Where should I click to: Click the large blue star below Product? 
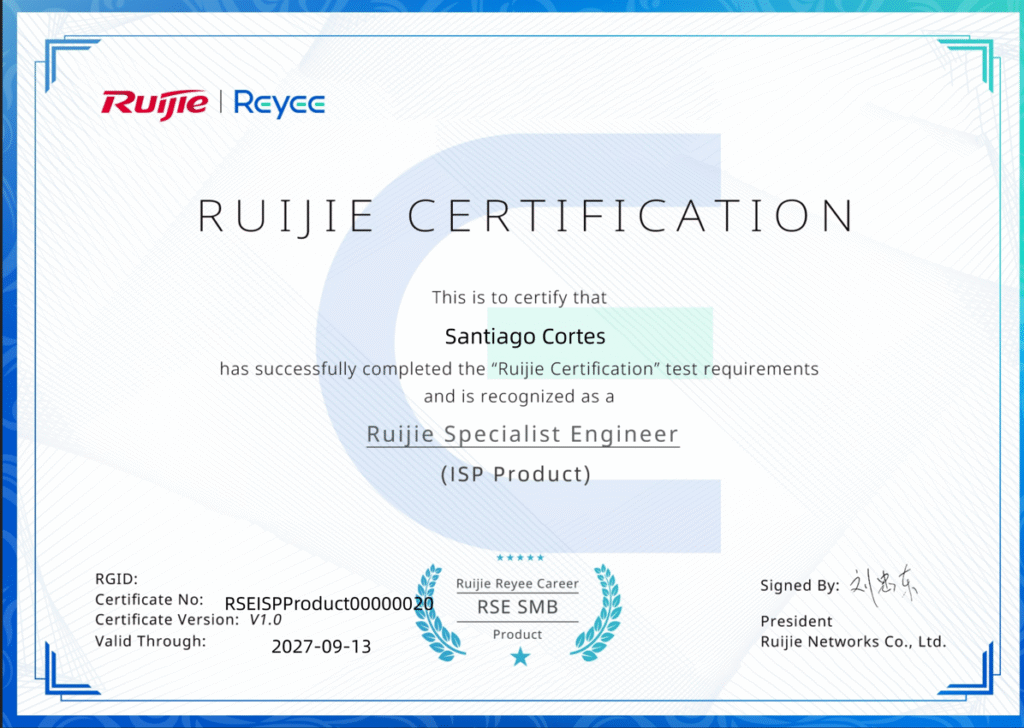coord(519,657)
